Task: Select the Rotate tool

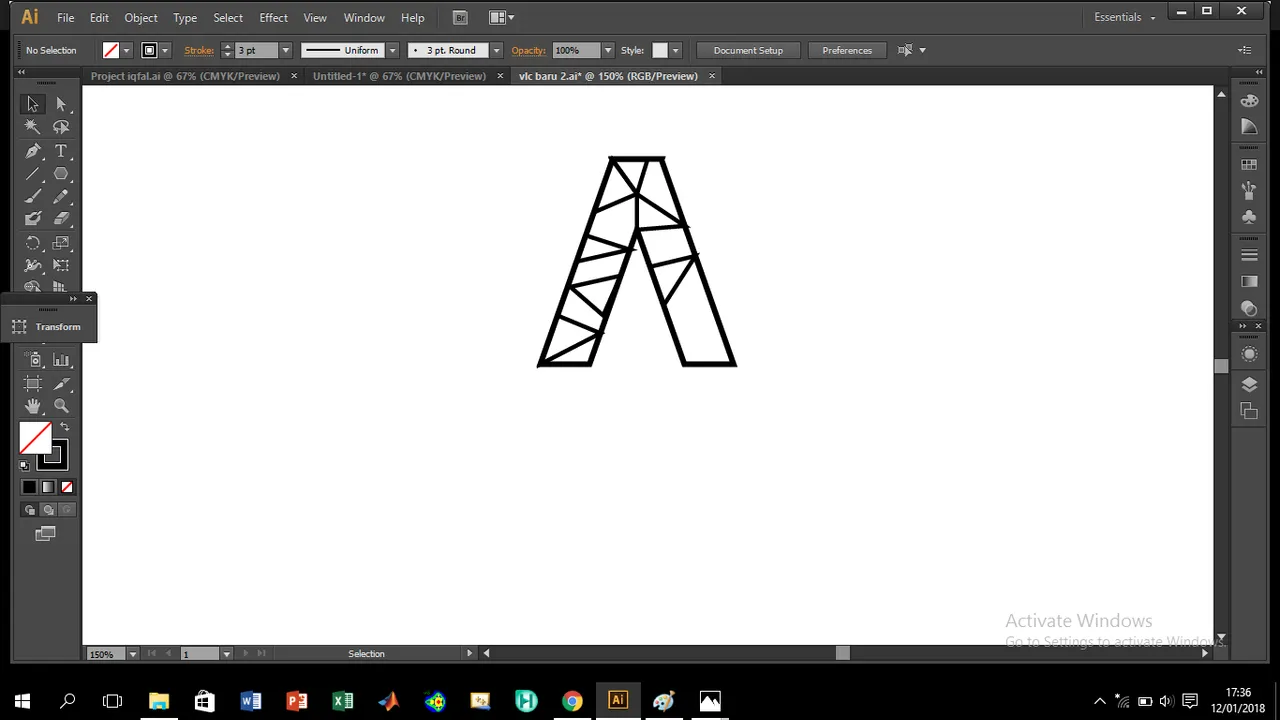Action: [x=32, y=243]
